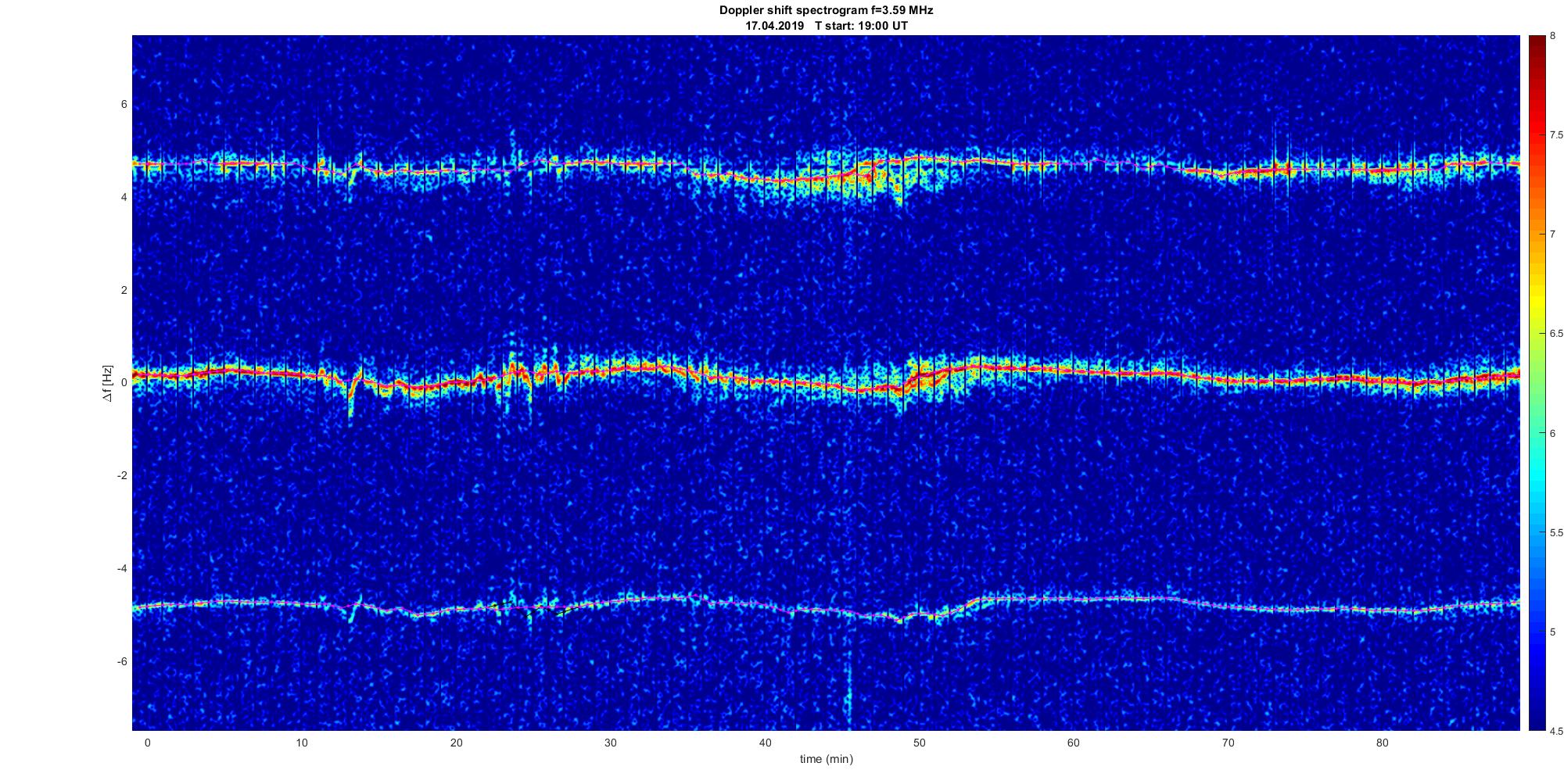Click the x-axis tick label 80
Viewport: 1564px width, 784px height.
(x=1383, y=743)
